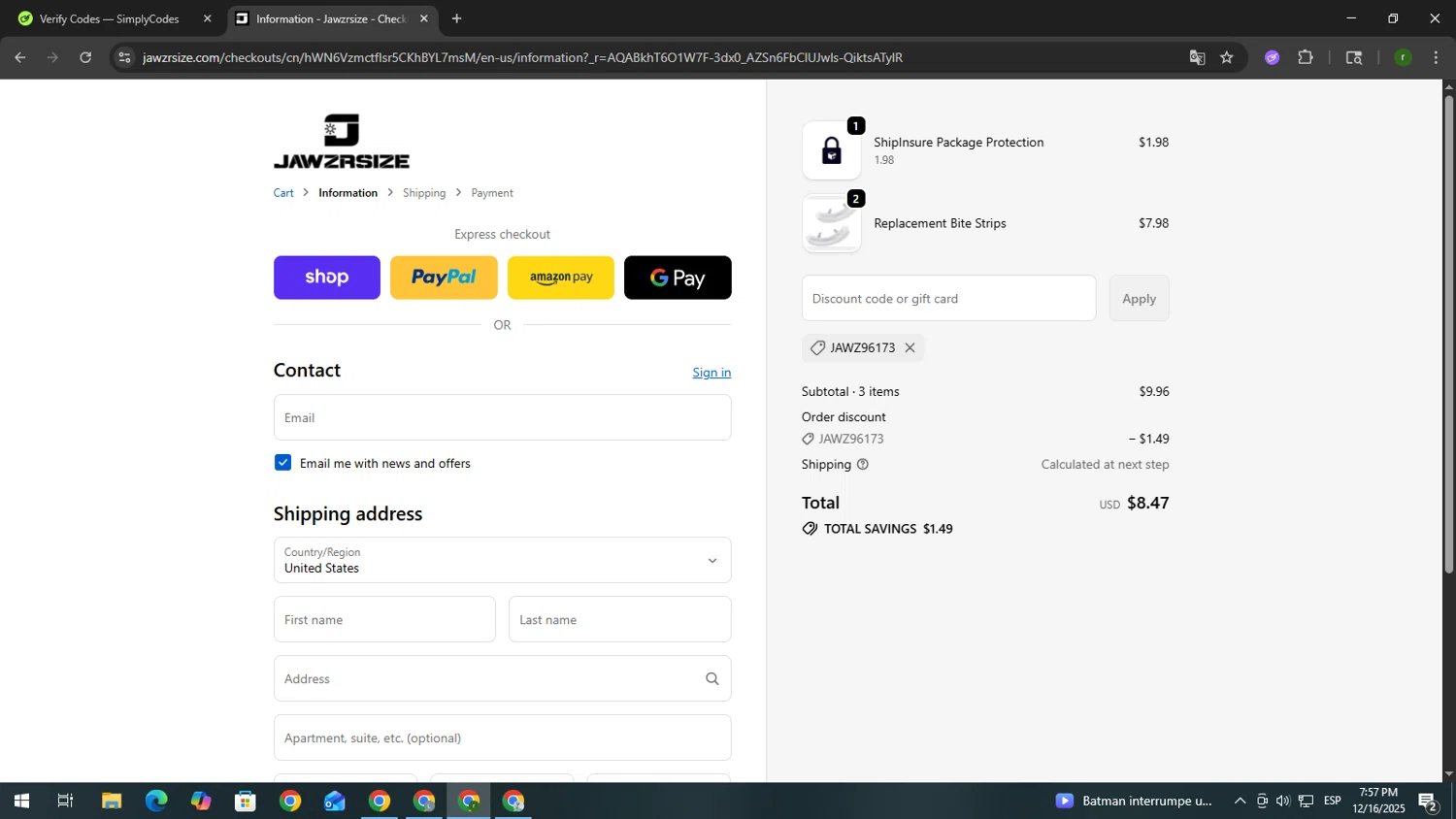Open Task View in taskbar
The image size is (1456, 819).
(x=65, y=801)
